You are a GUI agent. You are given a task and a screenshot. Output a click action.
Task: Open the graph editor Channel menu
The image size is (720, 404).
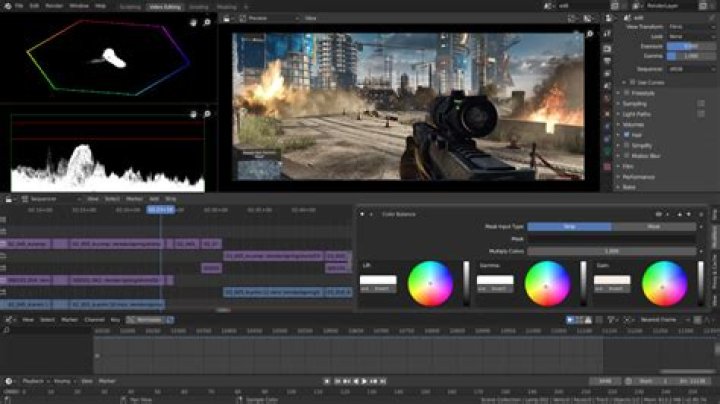(94, 320)
